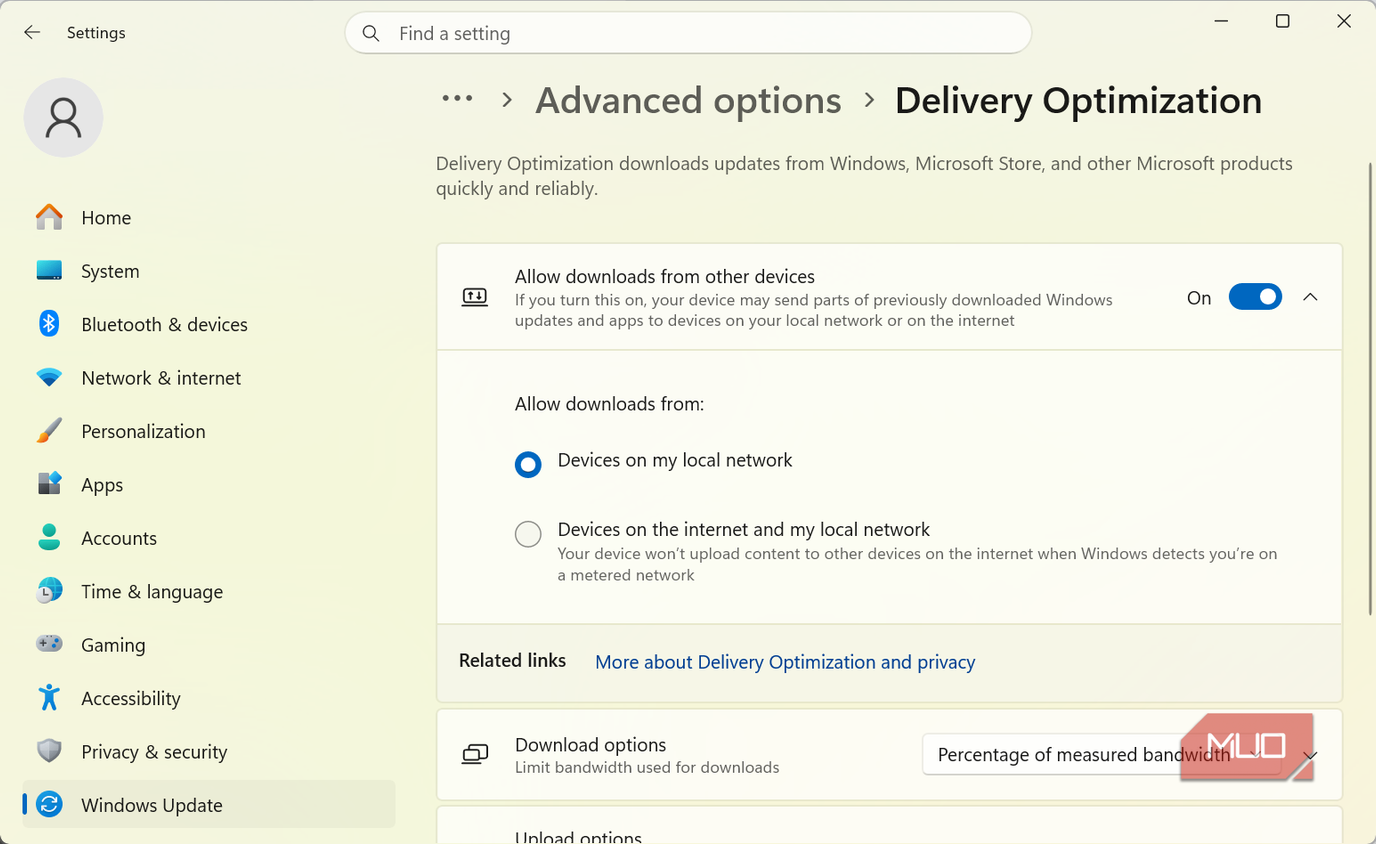Viewport: 1376px width, 844px height.
Task: Go to Privacy & security settings
Action: (209, 751)
